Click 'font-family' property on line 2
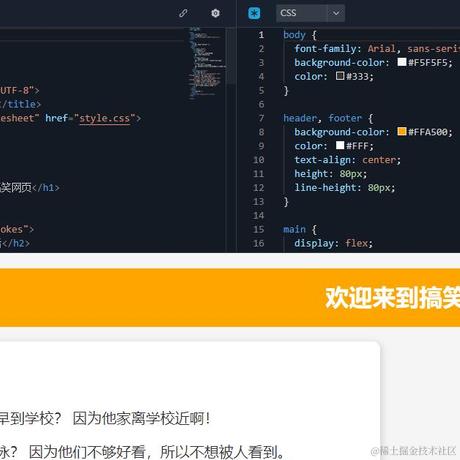Viewport: 460px width, 460px height. (x=325, y=49)
